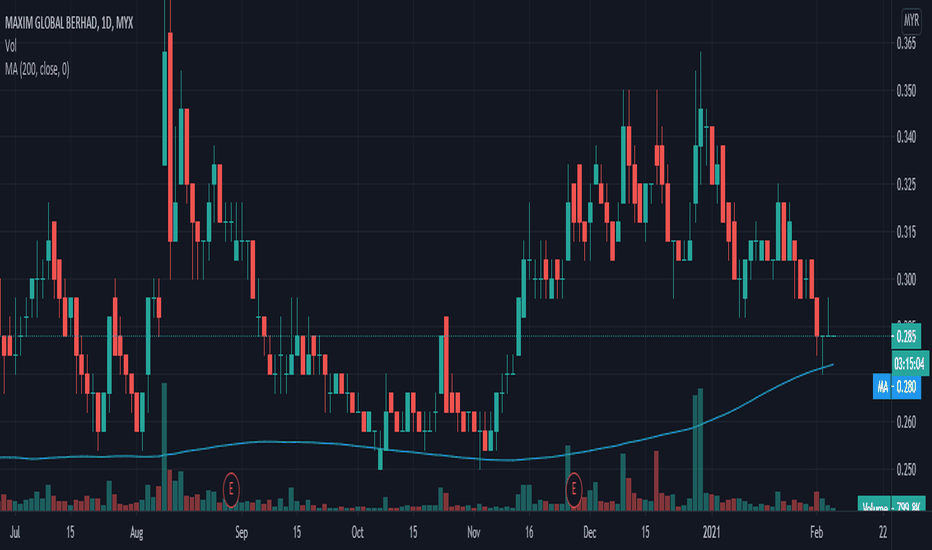Click the 0.315 price axis label
The height and width of the screenshot is (550, 932).
click(906, 232)
